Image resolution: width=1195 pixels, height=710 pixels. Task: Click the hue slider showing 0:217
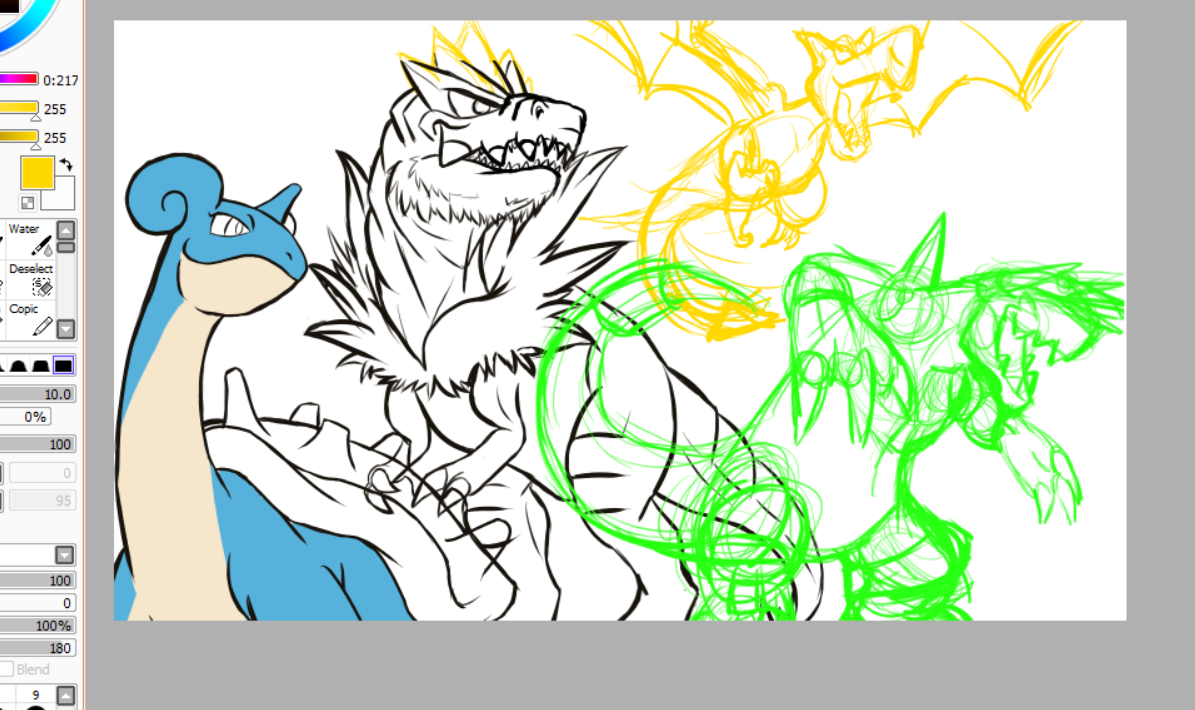pyautogui.click(x=19, y=79)
